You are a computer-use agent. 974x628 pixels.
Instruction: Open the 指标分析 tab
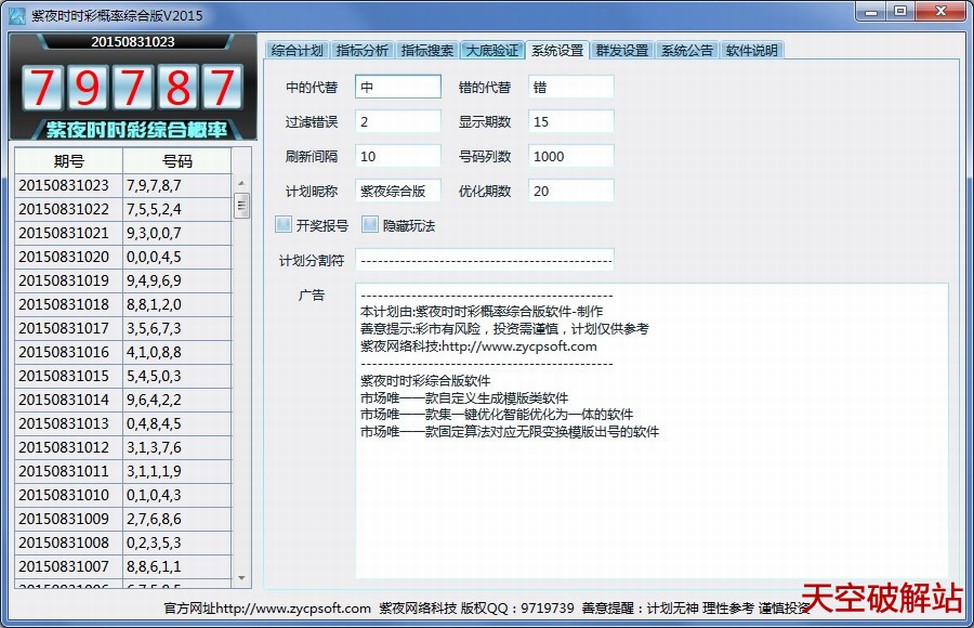point(362,48)
